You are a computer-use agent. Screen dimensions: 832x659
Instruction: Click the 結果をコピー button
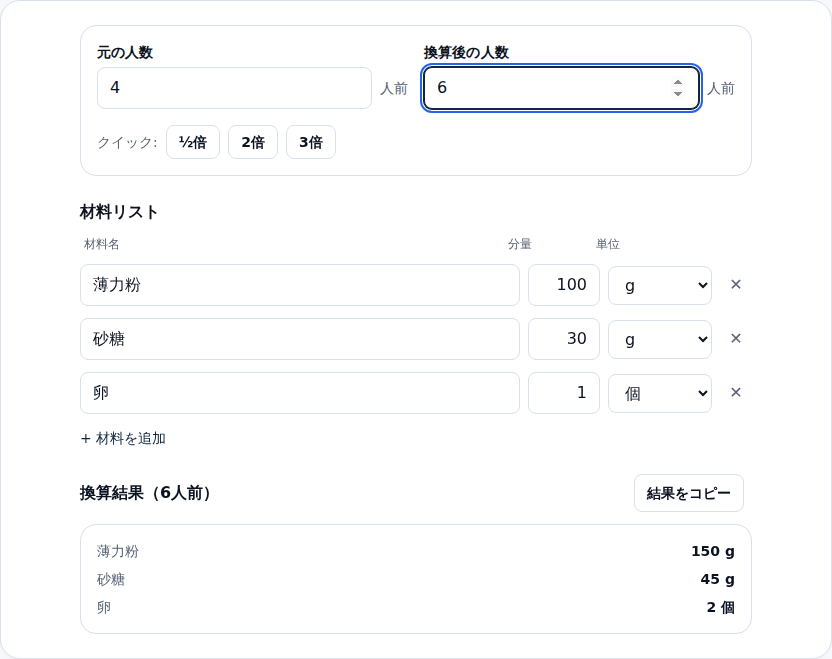(689, 493)
